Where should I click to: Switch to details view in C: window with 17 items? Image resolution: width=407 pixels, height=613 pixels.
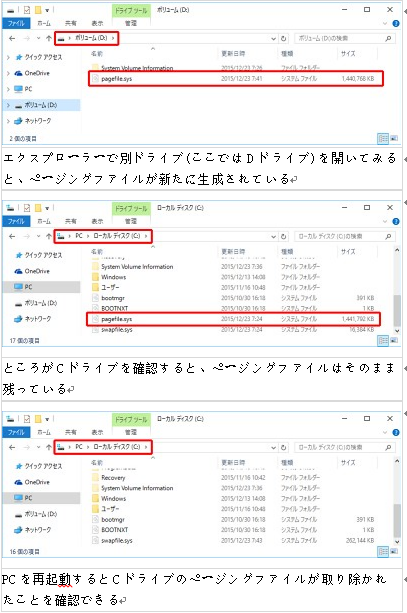tap(383, 341)
